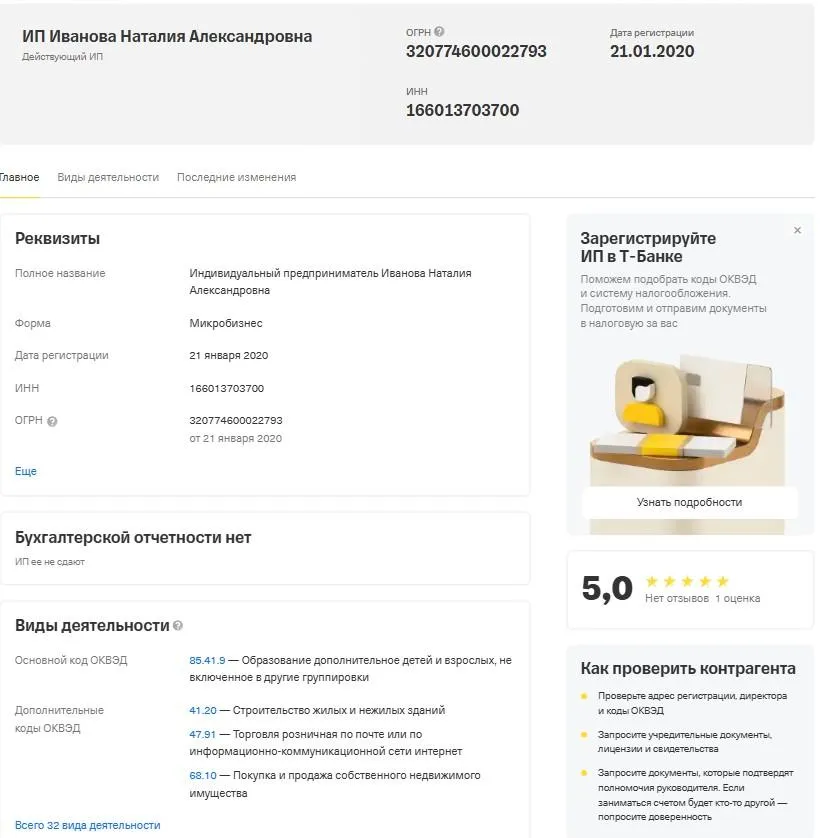Click the first rating star
This screenshot has height=838, width=824.
pos(651,581)
